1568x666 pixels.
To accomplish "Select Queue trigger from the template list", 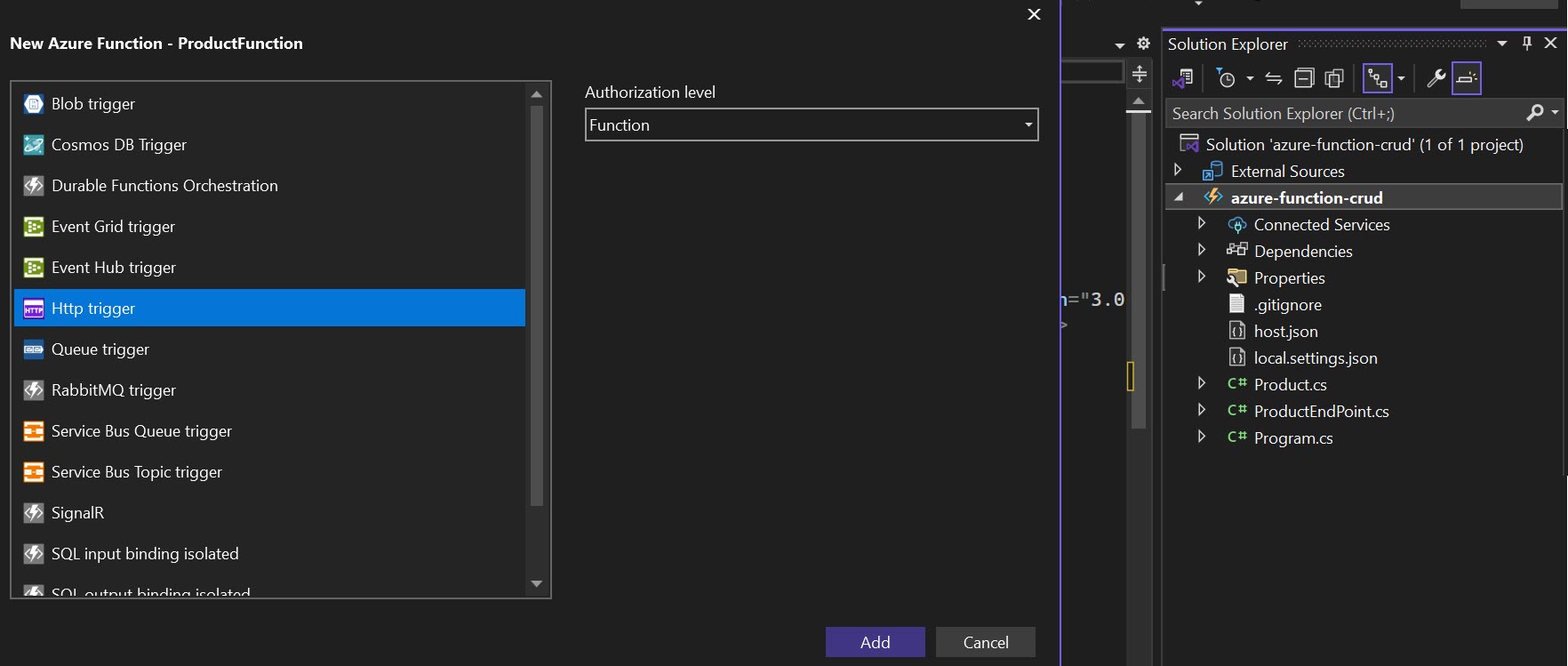I will click(100, 349).
